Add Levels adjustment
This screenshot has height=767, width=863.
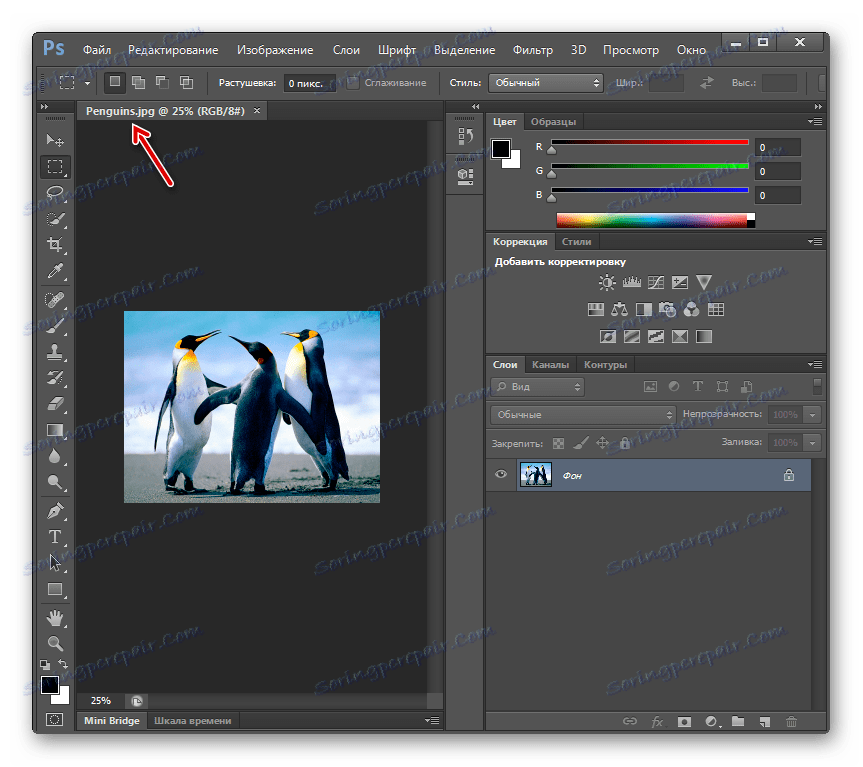coord(631,283)
